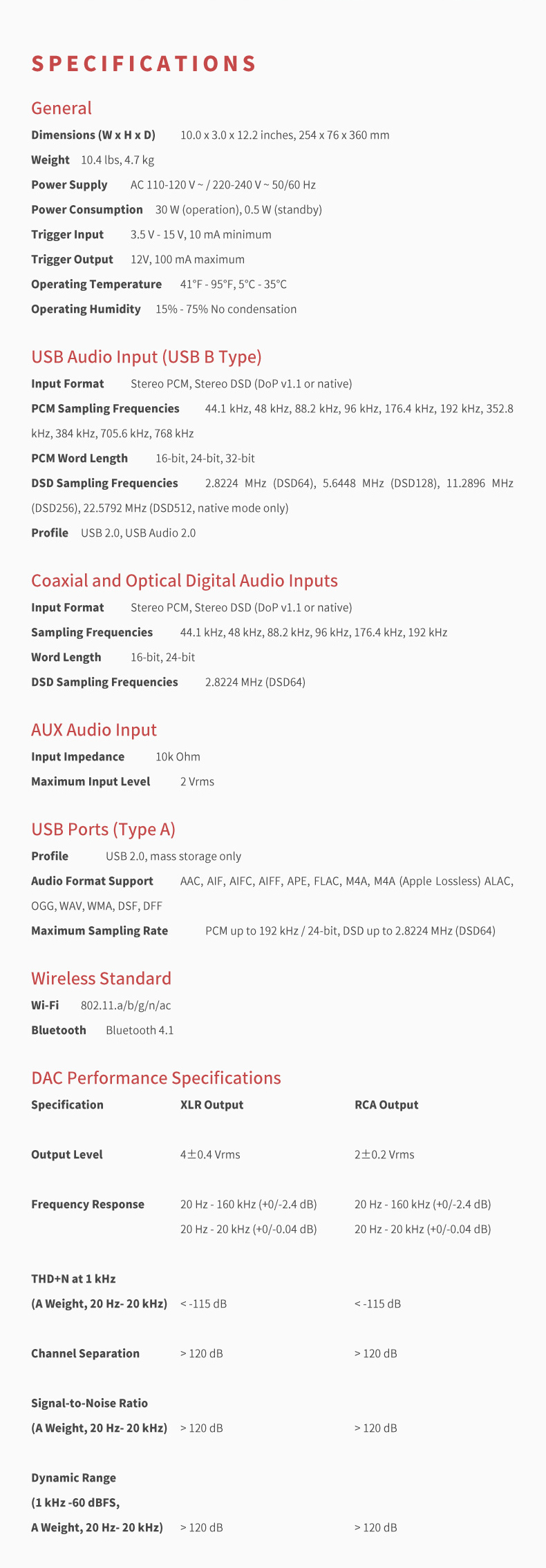Viewport: 546px width, 1568px height.
Task: Click the Dimensions (W x H x D) label
Action: point(93,135)
